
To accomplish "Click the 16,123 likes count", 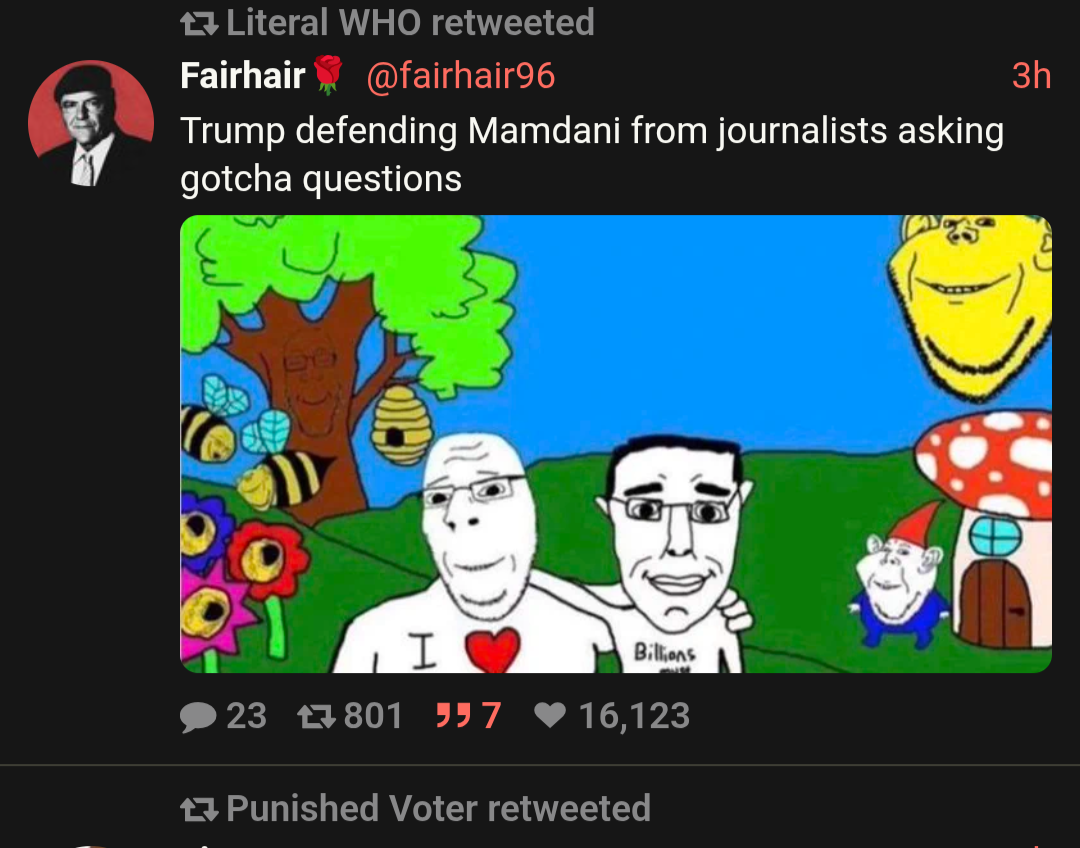I will [x=634, y=716].
